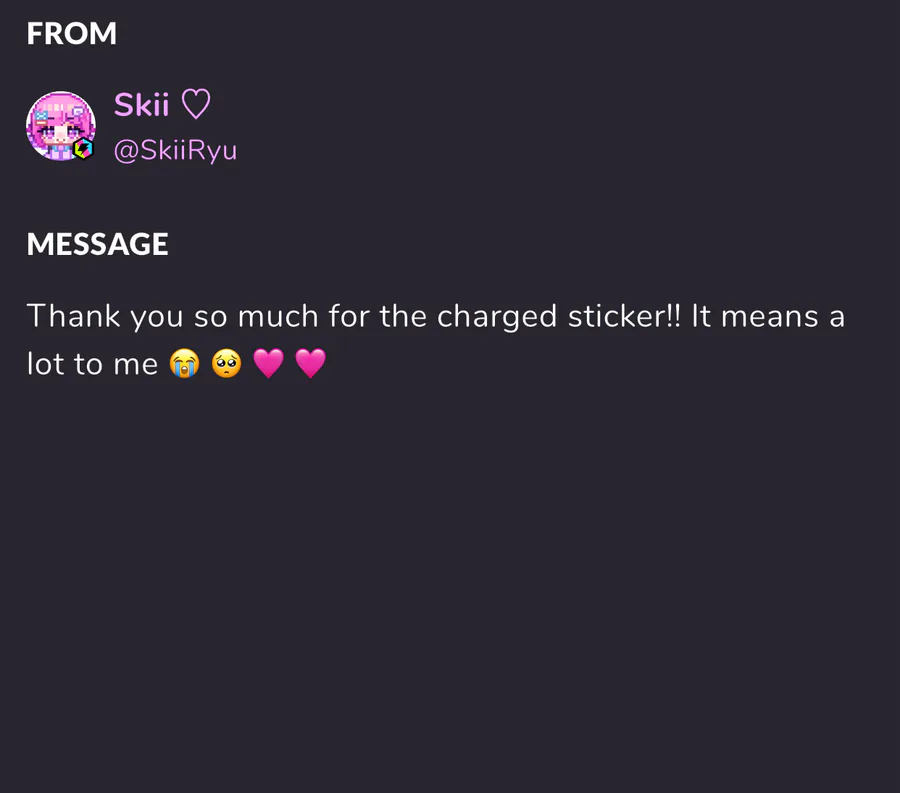Click the word "sticker!!" in the message
The width and height of the screenshot is (900, 793).
click(x=624, y=316)
